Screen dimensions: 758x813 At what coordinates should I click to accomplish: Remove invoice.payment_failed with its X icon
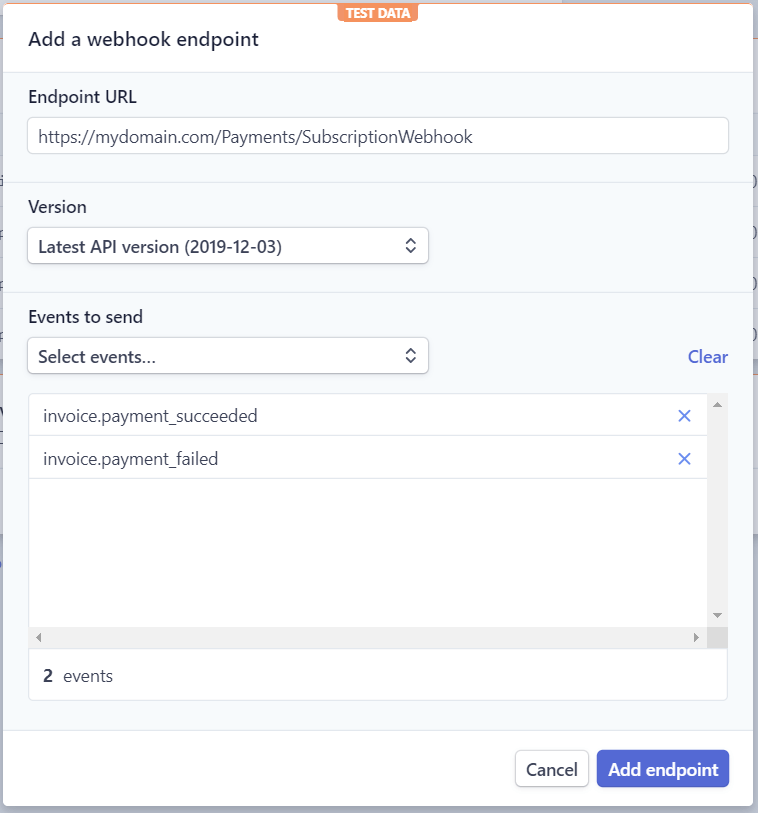tap(684, 459)
